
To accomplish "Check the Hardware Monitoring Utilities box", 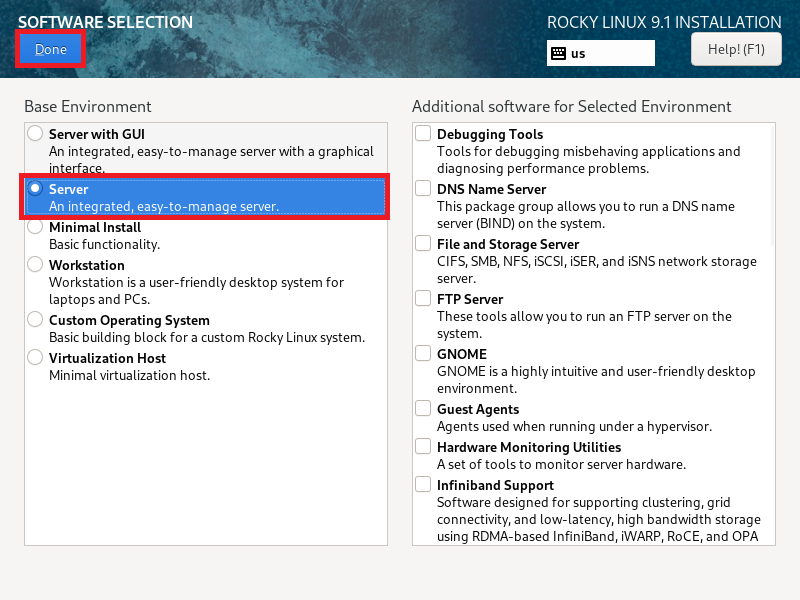I will [x=423, y=446].
